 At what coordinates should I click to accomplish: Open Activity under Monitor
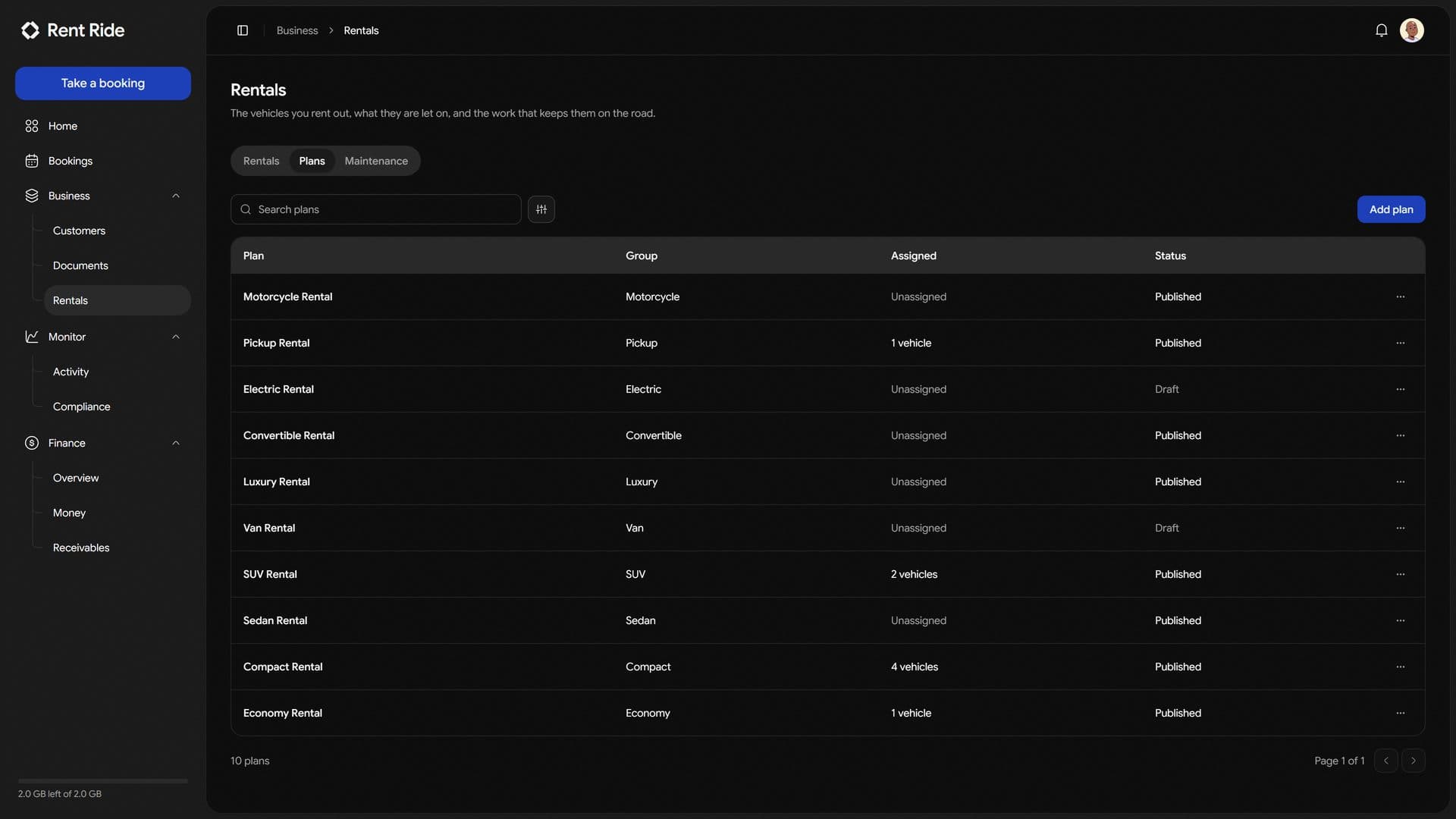point(117,372)
